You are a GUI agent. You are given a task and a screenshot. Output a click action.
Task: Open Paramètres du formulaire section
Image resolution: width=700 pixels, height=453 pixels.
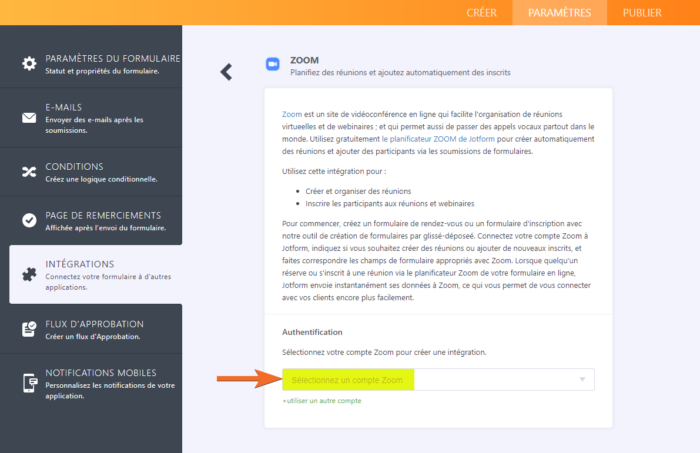(x=91, y=63)
